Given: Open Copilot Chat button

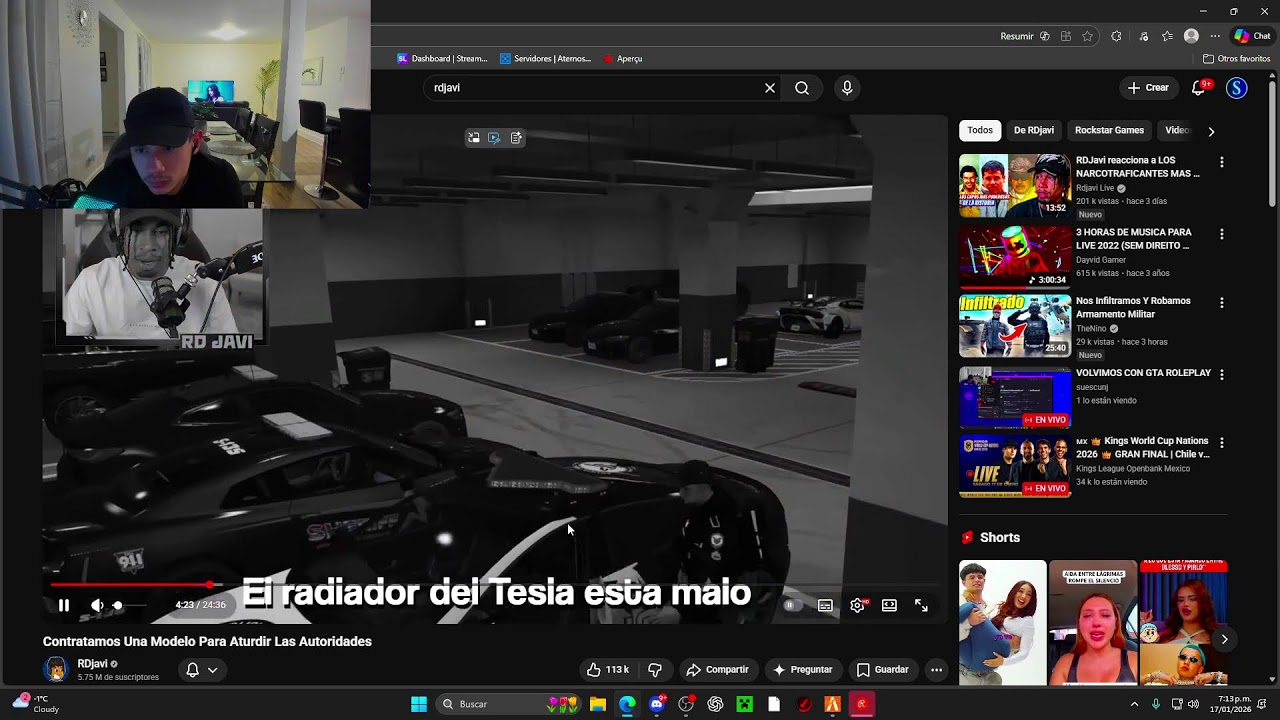Looking at the screenshot, I should pos(1252,36).
